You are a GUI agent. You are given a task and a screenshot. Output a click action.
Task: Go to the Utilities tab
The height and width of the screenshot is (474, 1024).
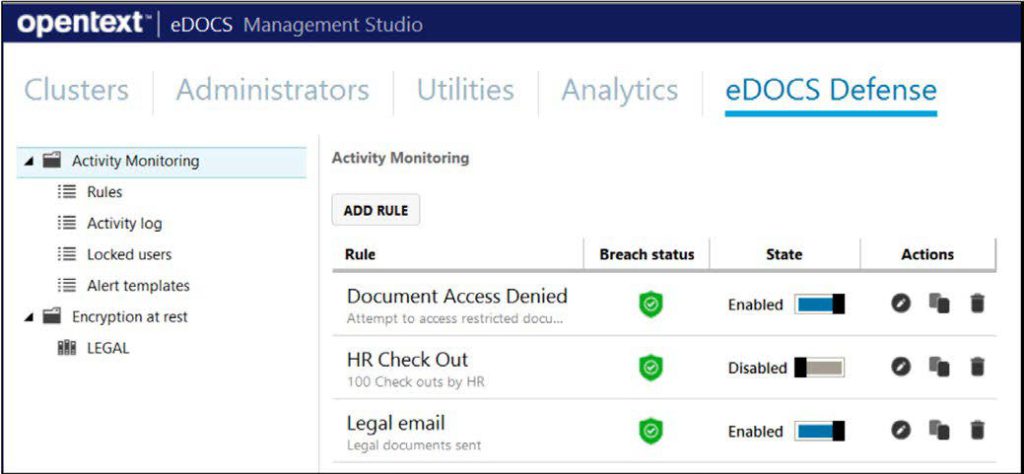point(466,90)
